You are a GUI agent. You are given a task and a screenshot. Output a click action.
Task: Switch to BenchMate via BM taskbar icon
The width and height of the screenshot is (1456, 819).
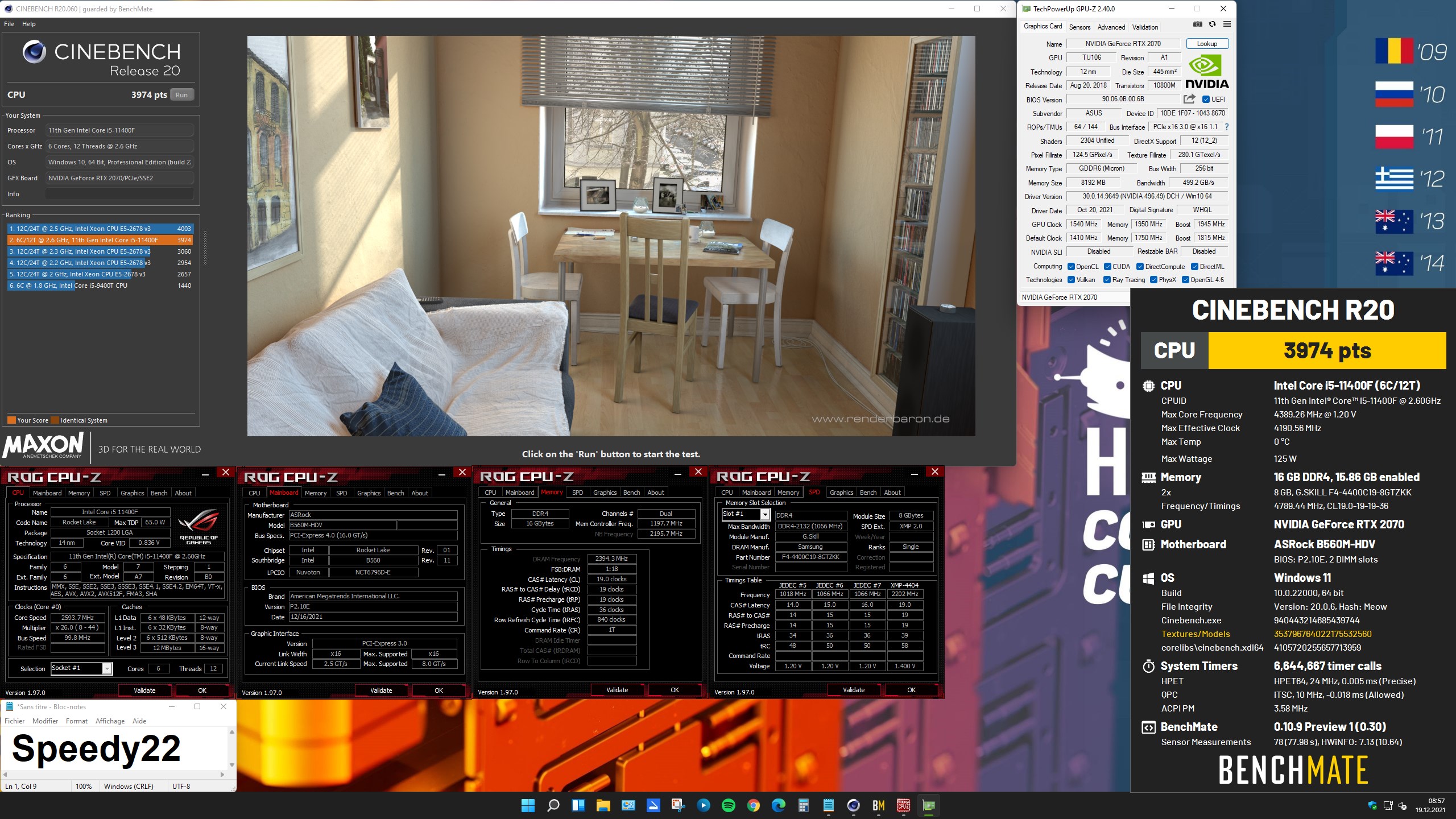pos(879,805)
